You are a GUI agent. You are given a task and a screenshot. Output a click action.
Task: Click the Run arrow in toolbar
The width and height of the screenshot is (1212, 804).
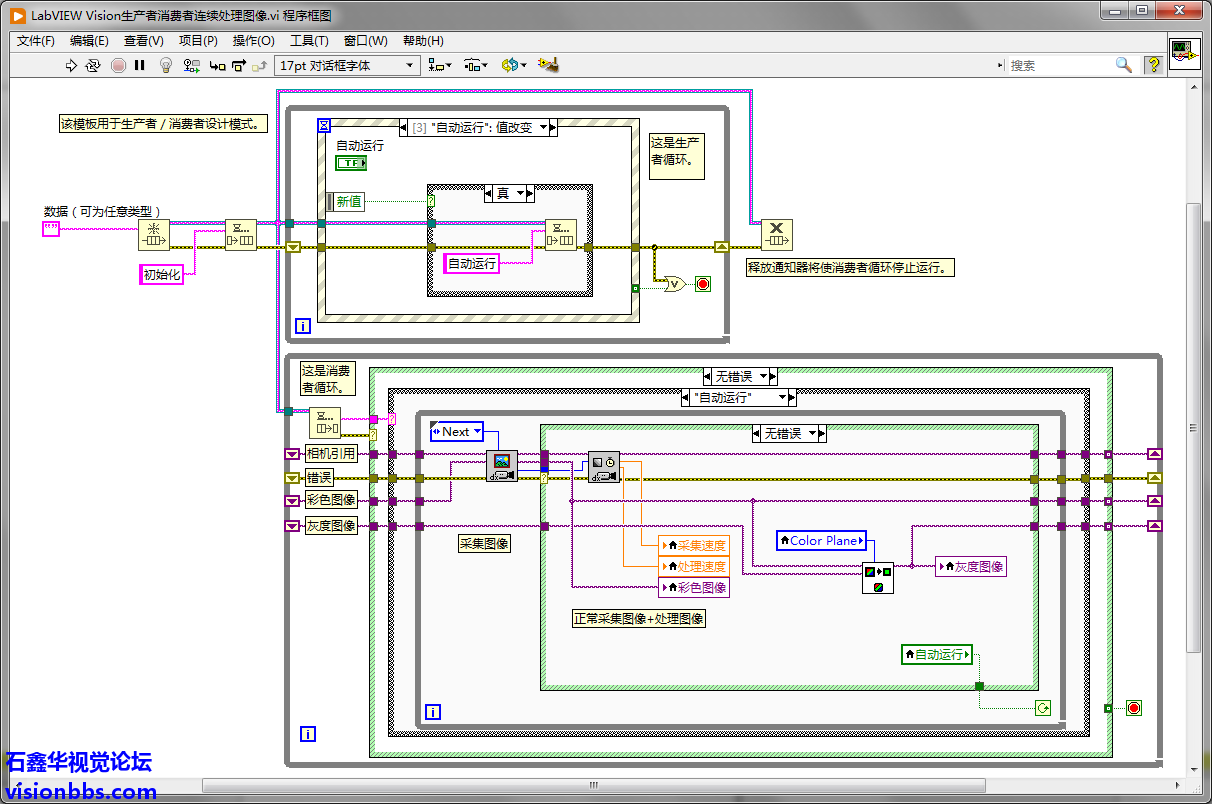pos(71,65)
